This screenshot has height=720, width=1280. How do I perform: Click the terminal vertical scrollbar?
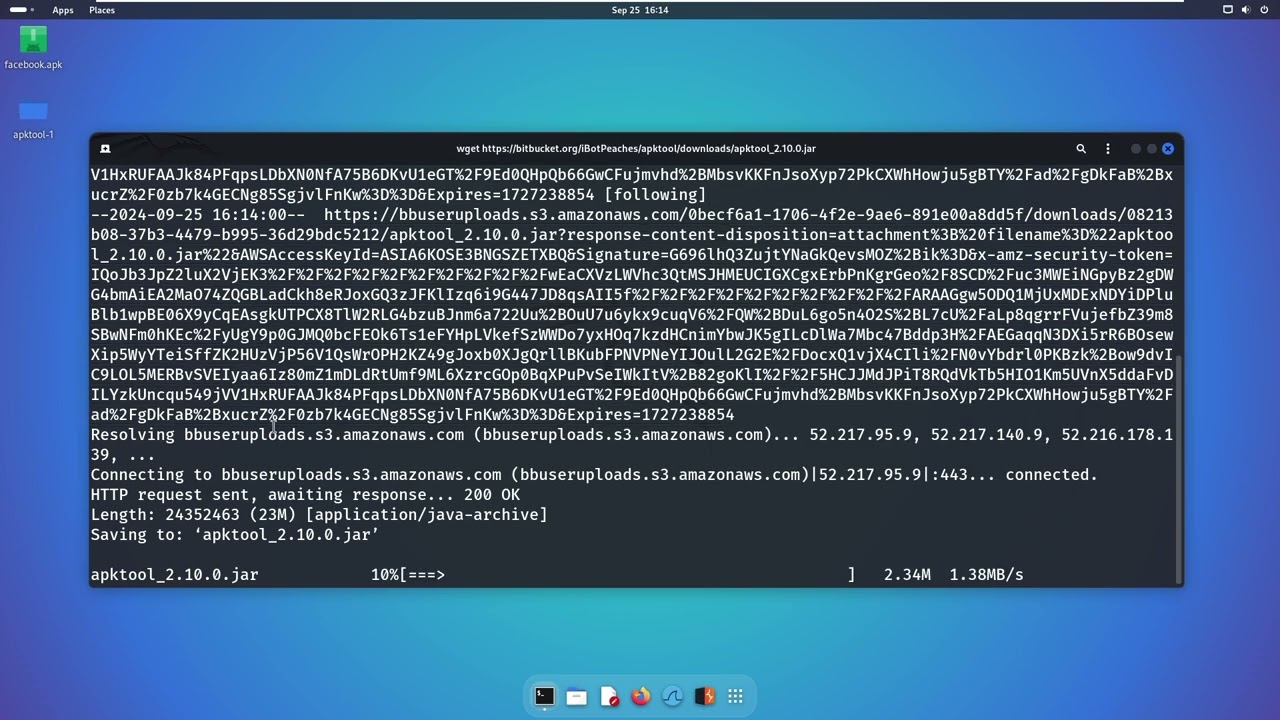1179,469
